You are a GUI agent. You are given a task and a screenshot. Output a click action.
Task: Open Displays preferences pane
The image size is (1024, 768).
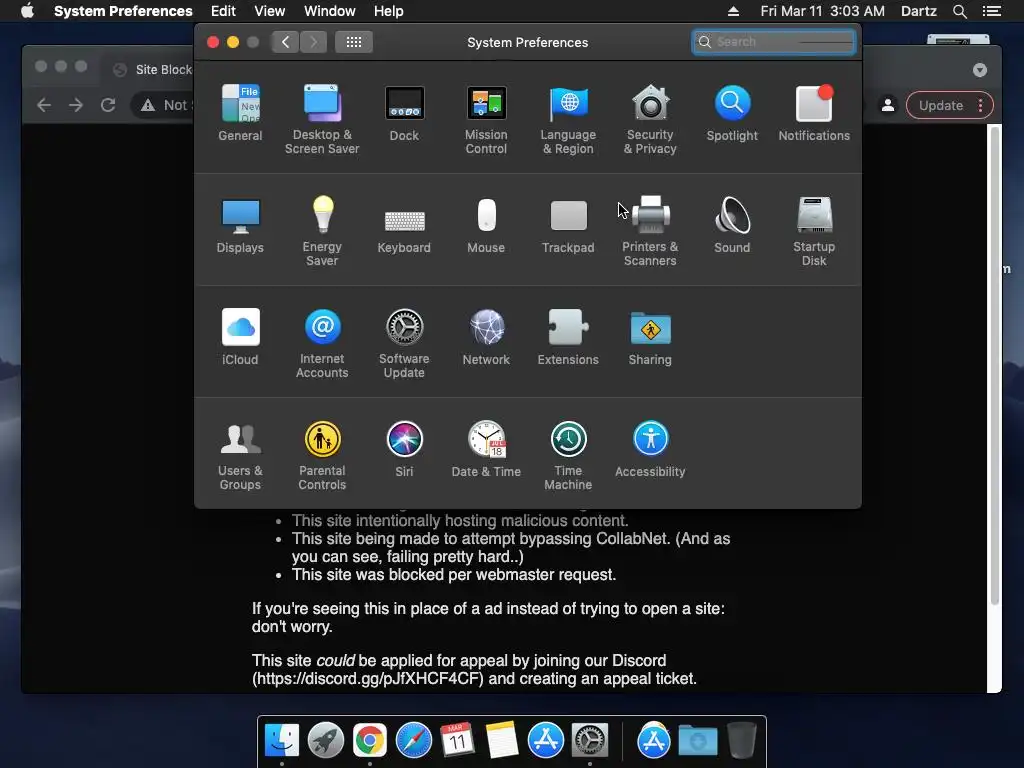point(240,225)
